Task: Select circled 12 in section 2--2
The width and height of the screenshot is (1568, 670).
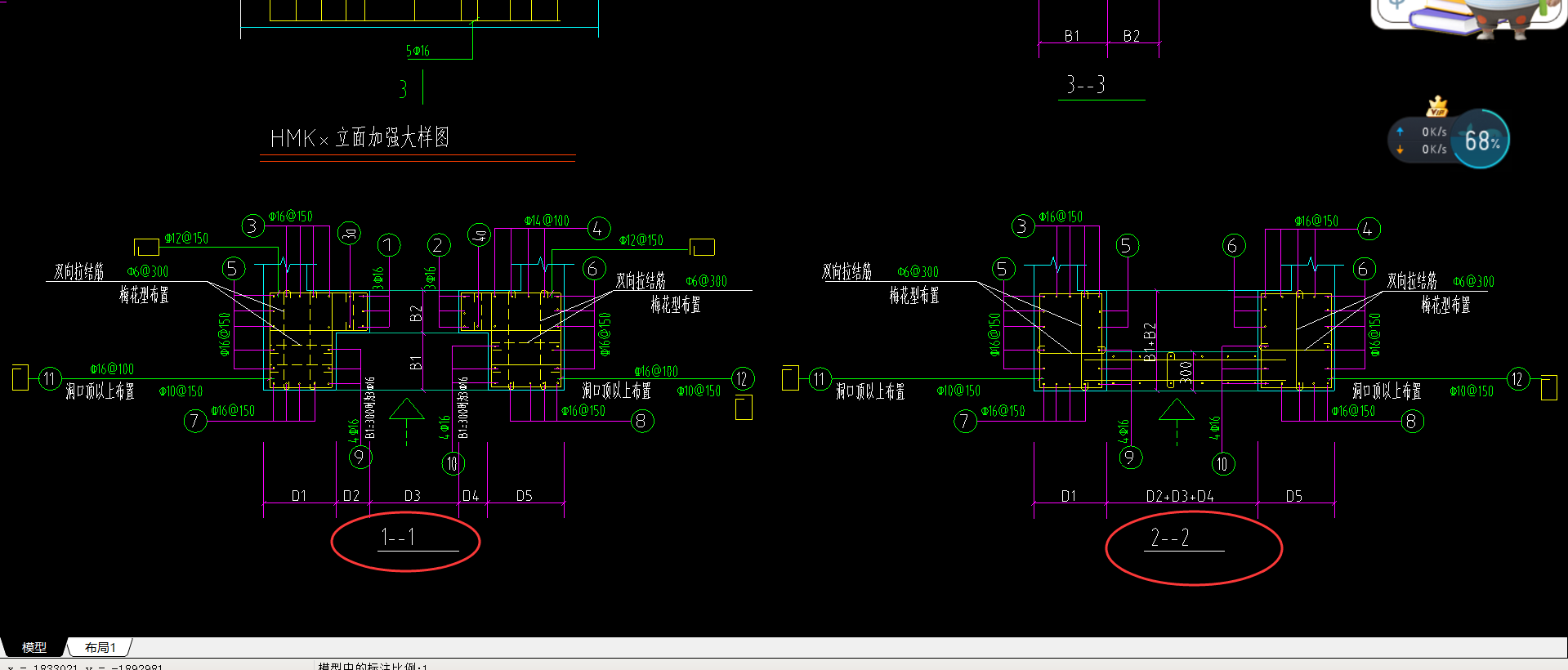Action: coord(1517,379)
